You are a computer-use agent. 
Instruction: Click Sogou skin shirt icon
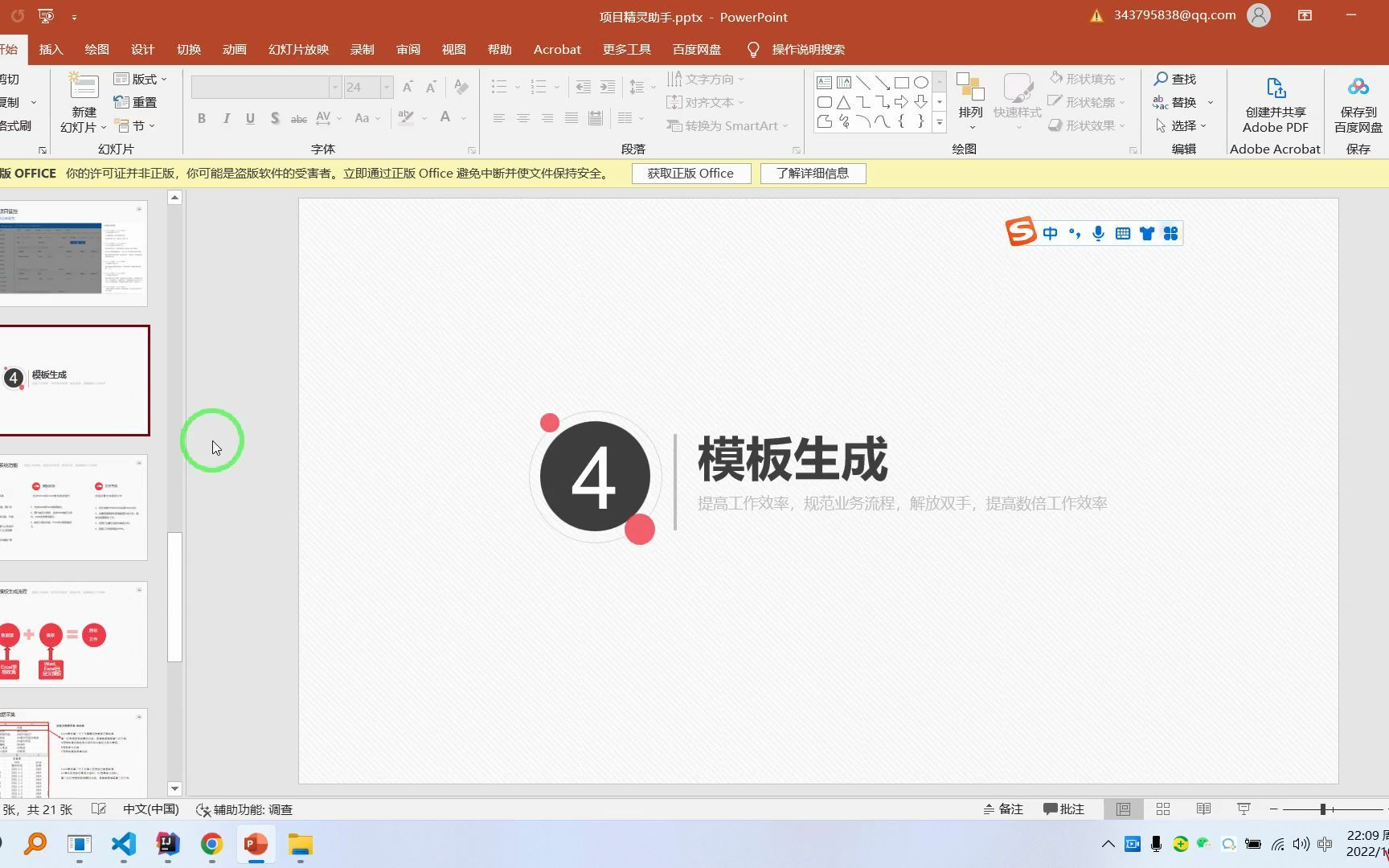click(x=1147, y=234)
